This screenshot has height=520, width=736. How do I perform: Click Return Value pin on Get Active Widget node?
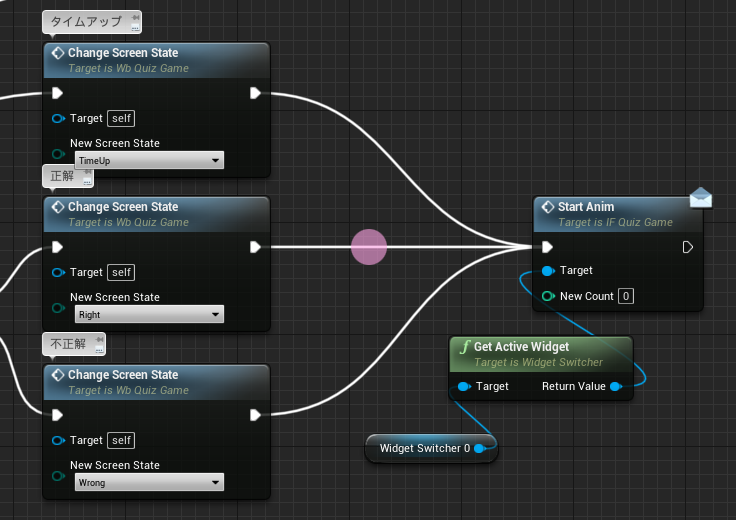click(x=616, y=386)
